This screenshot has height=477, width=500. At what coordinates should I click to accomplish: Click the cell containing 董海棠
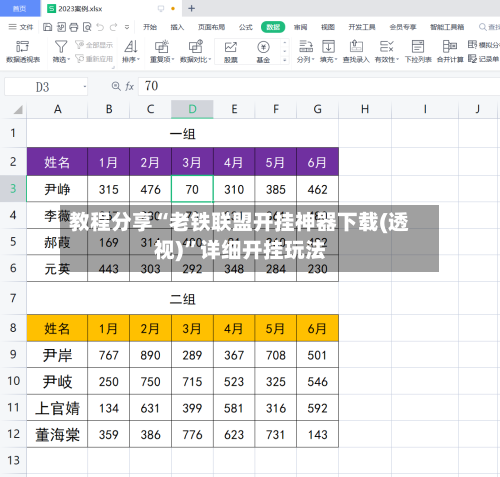coord(57,434)
